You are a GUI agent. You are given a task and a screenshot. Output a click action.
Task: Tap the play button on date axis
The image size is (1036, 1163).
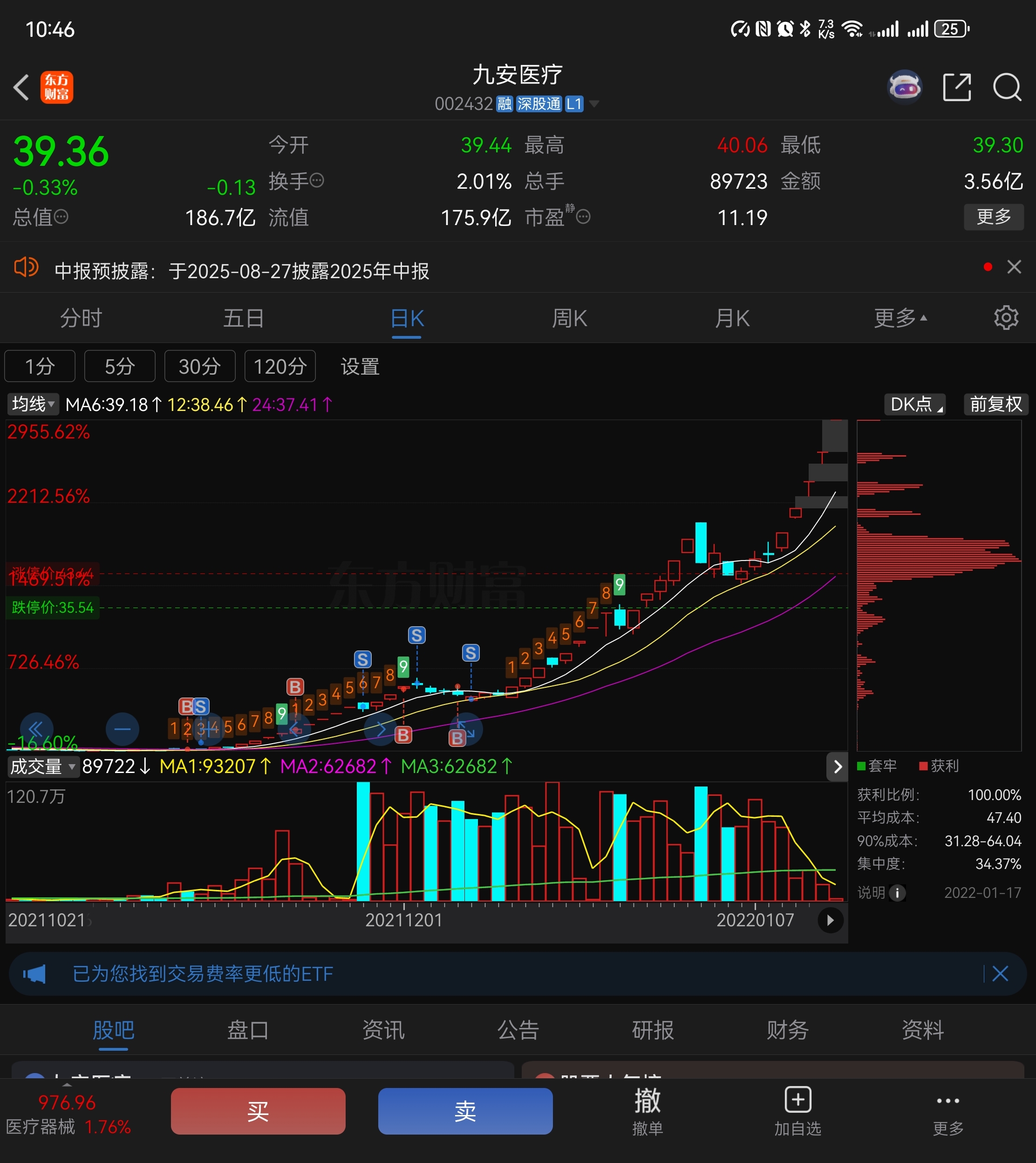(x=830, y=920)
